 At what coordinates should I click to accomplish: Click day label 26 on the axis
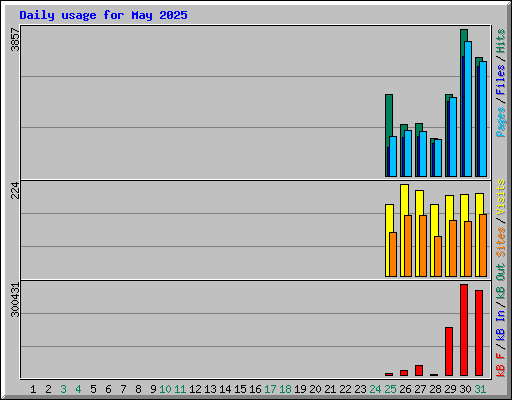click(x=405, y=389)
